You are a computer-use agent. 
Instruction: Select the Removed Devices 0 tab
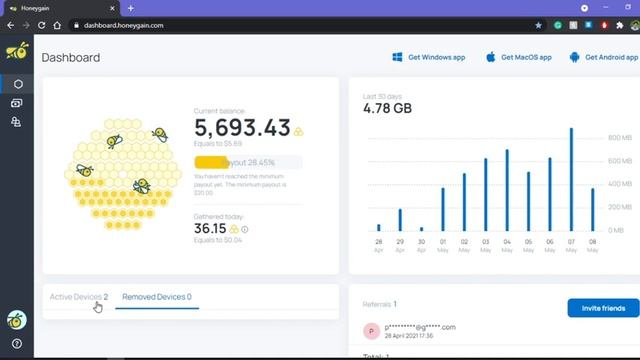[x=157, y=297]
